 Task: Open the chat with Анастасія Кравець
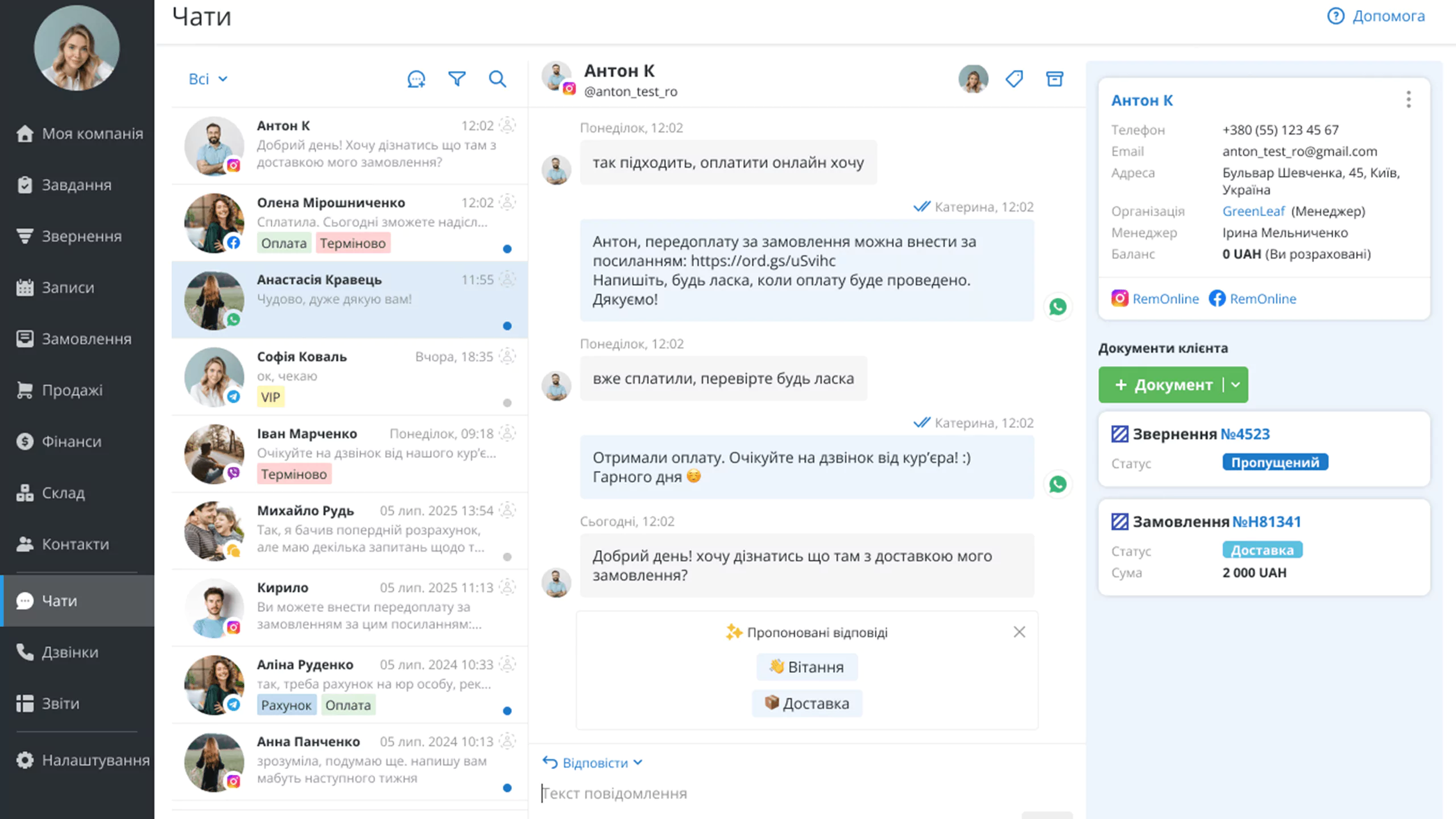350,300
